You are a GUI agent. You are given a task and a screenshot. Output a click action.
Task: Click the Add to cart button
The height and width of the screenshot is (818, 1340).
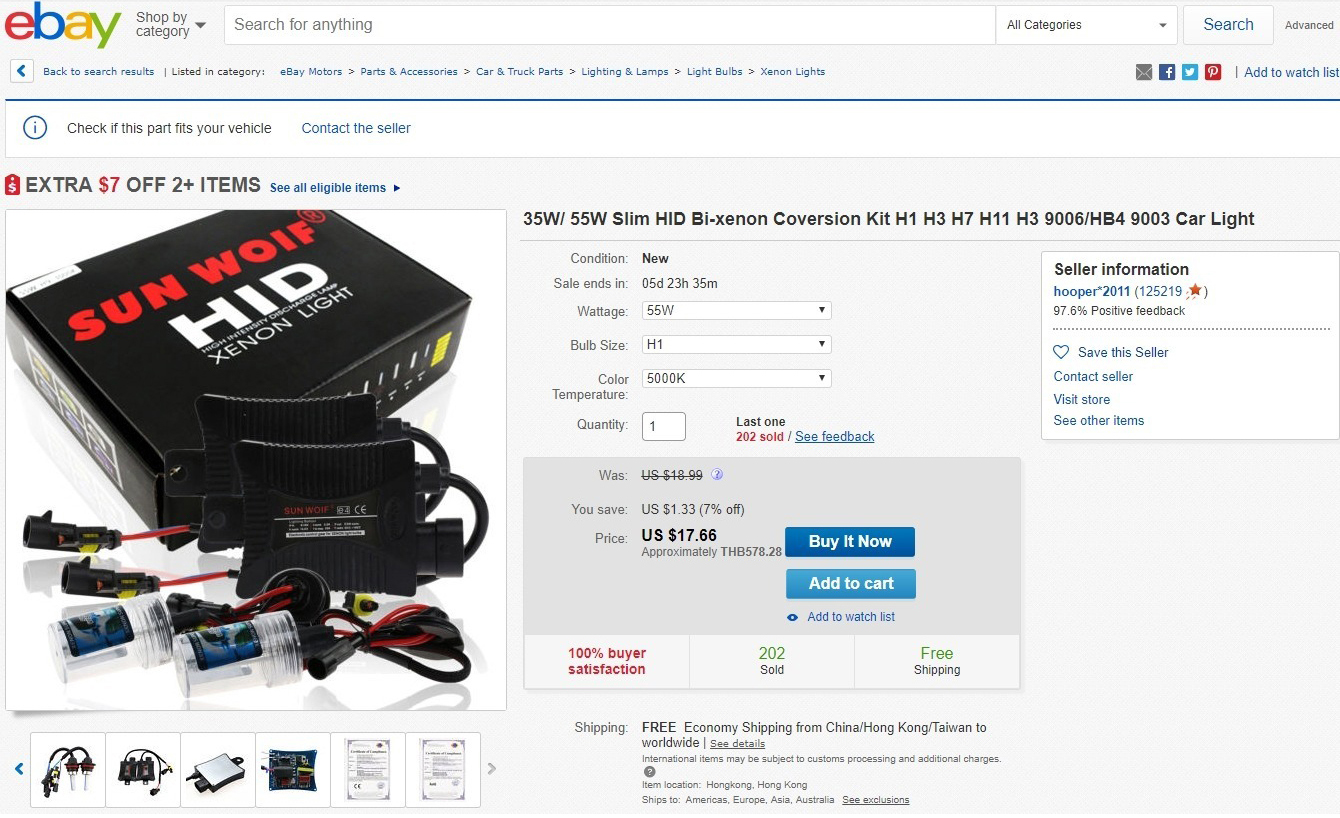click(x=851, y=584)
